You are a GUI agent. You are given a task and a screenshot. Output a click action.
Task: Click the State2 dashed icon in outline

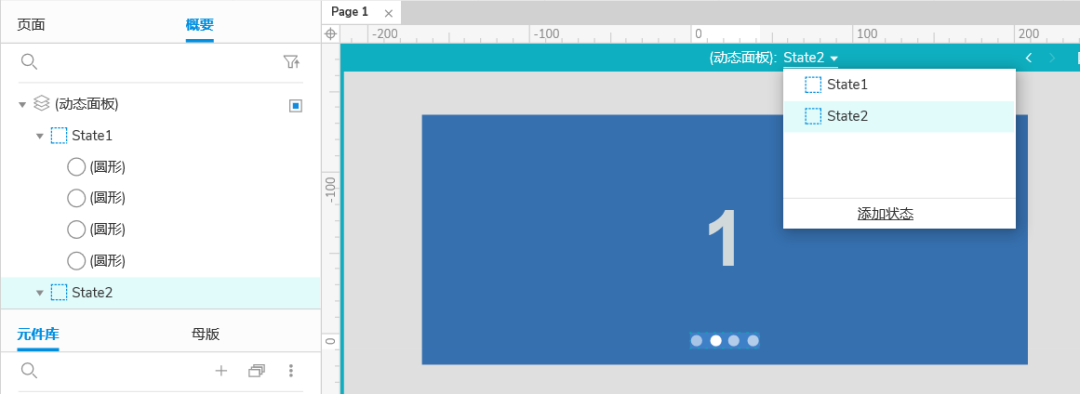tap(59, 293)
